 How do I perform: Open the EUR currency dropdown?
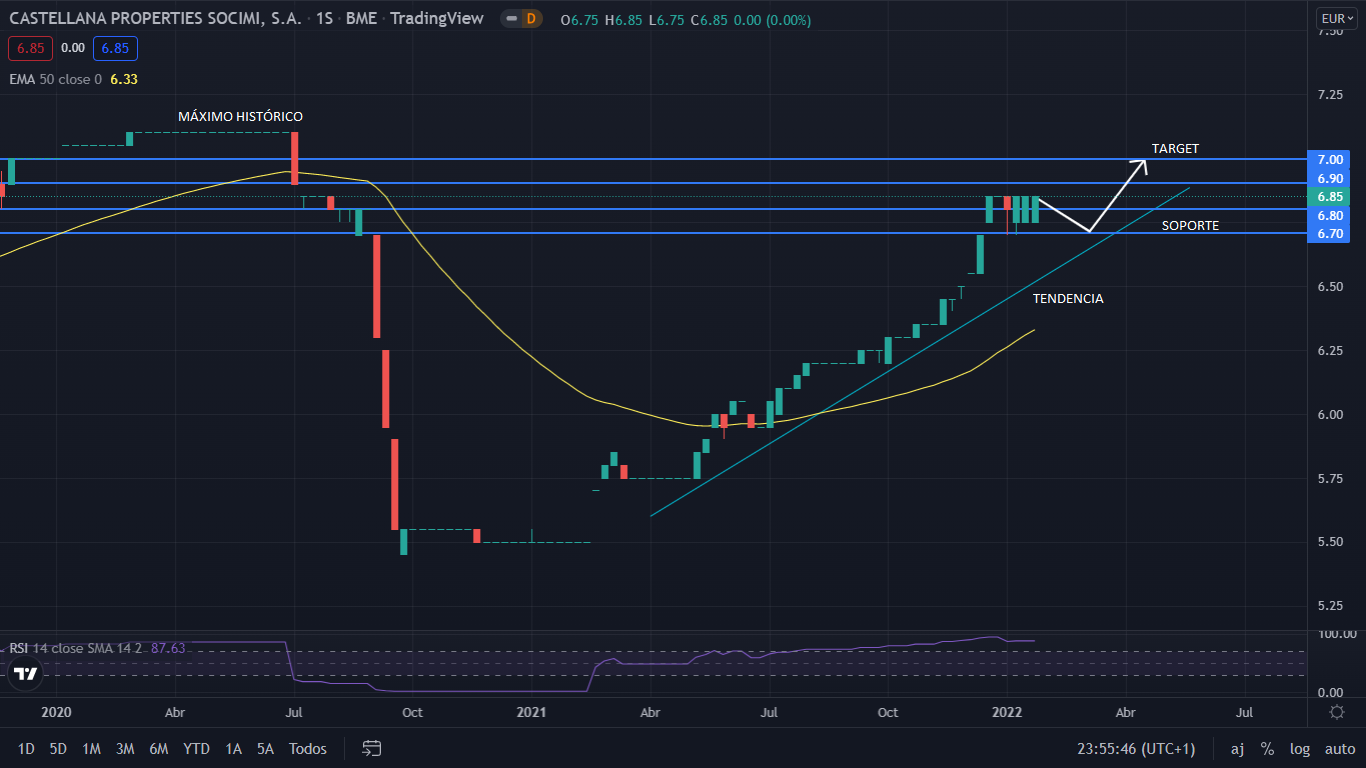(1335, 18)
